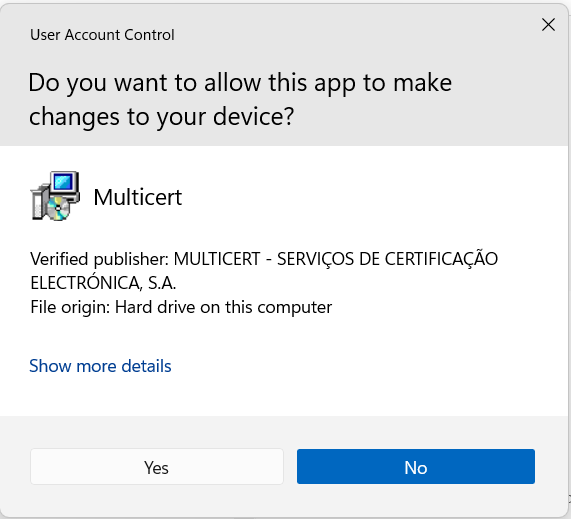The image size is (571, 519).
Task: Expand Show more details
Action: tap(100, 366)
